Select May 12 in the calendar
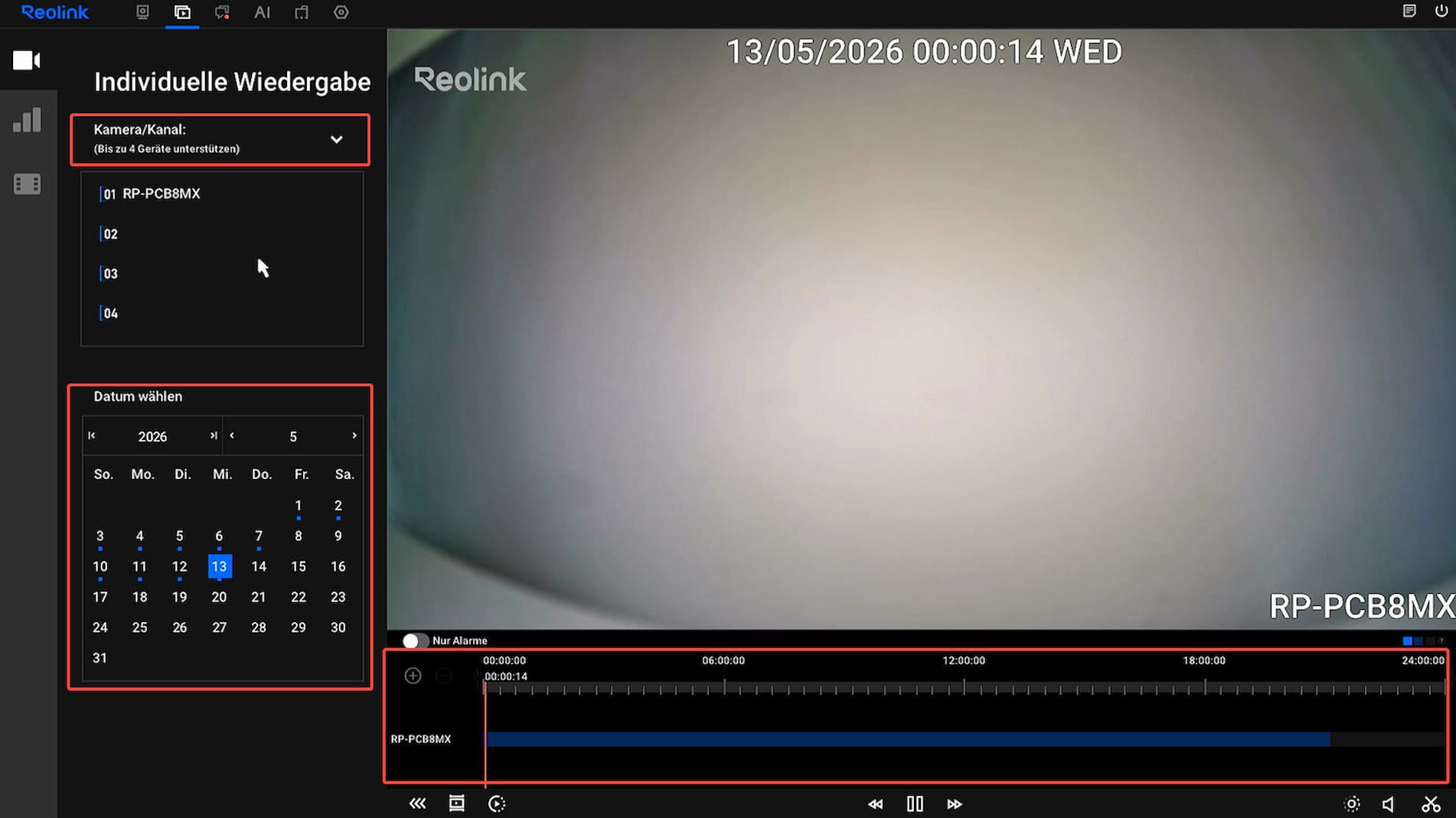This screenshot has width=1456, height=818. [x=180, y=567]
